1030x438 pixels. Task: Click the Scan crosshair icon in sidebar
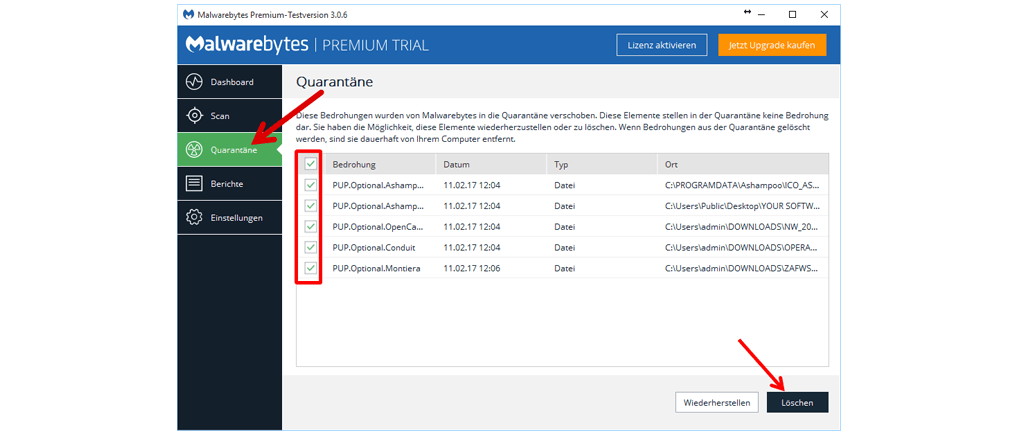coord(194,116)
